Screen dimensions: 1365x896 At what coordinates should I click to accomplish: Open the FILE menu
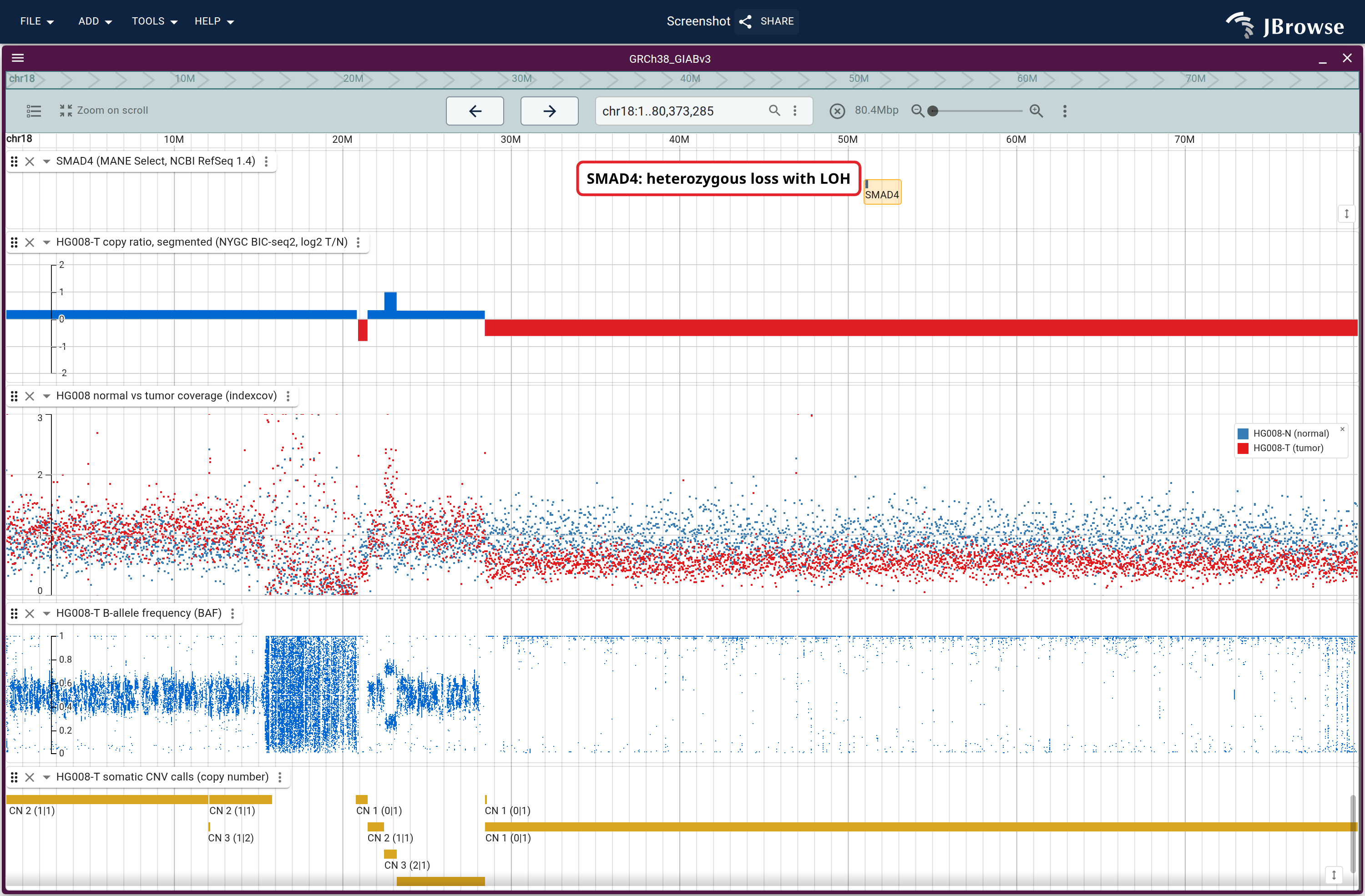37,21
